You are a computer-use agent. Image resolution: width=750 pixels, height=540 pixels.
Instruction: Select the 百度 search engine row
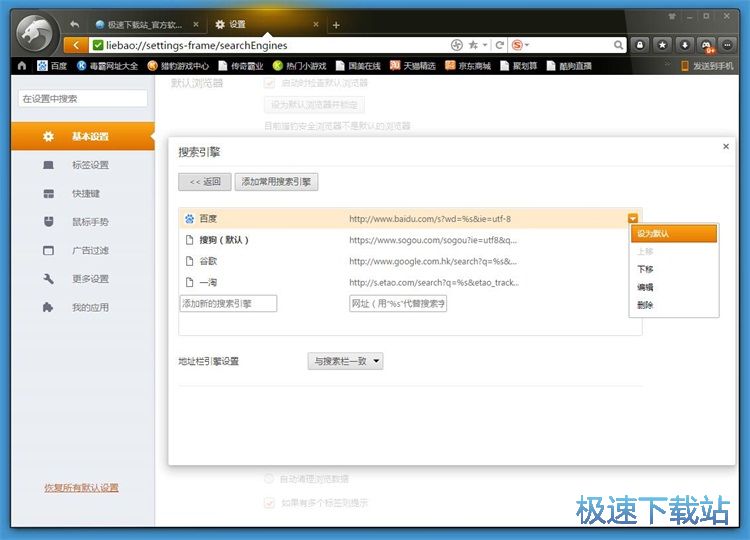(x=410, y=219)
